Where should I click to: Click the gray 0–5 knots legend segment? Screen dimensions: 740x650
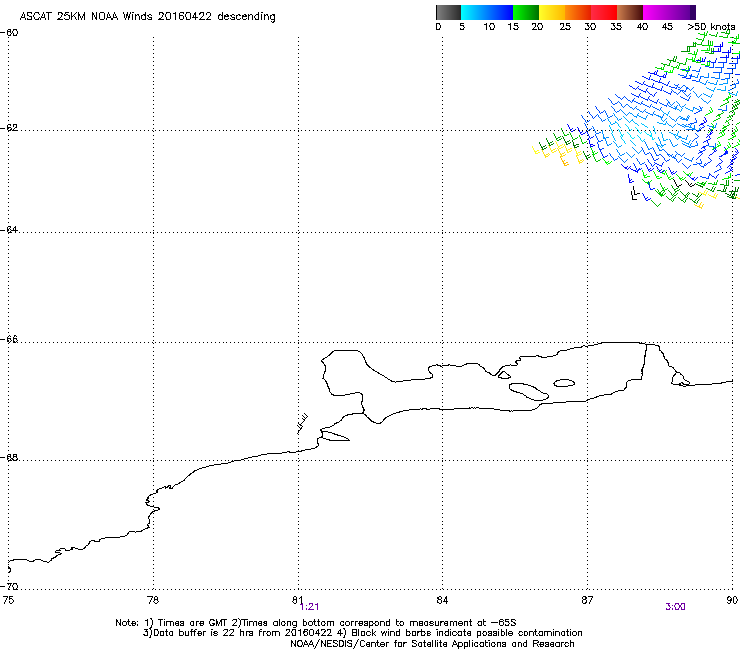pos(448,12)
